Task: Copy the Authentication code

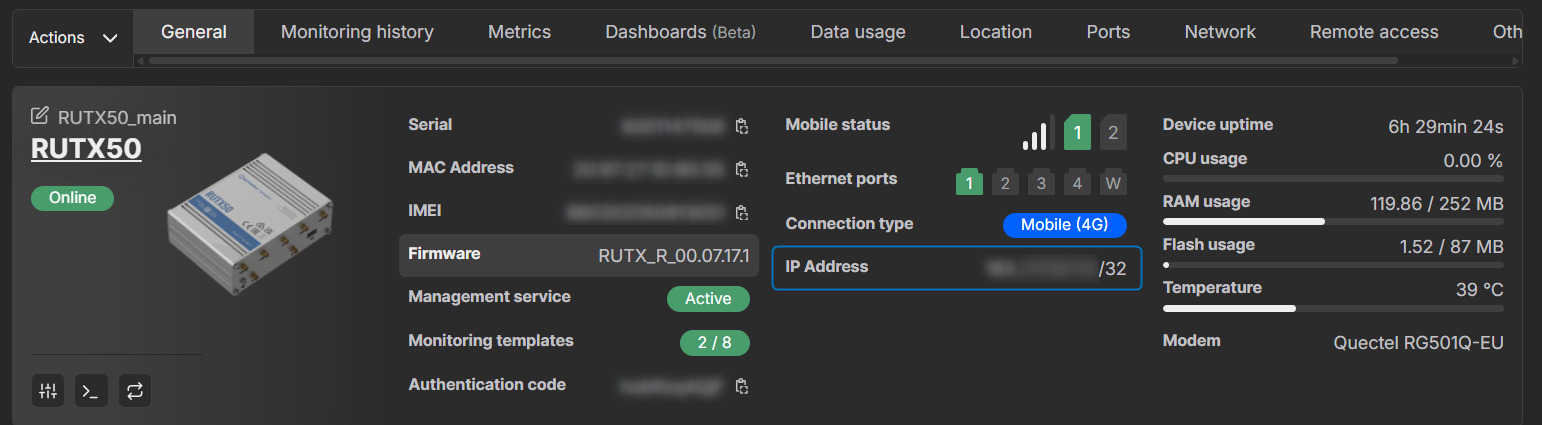Action: tap(741, 386)
